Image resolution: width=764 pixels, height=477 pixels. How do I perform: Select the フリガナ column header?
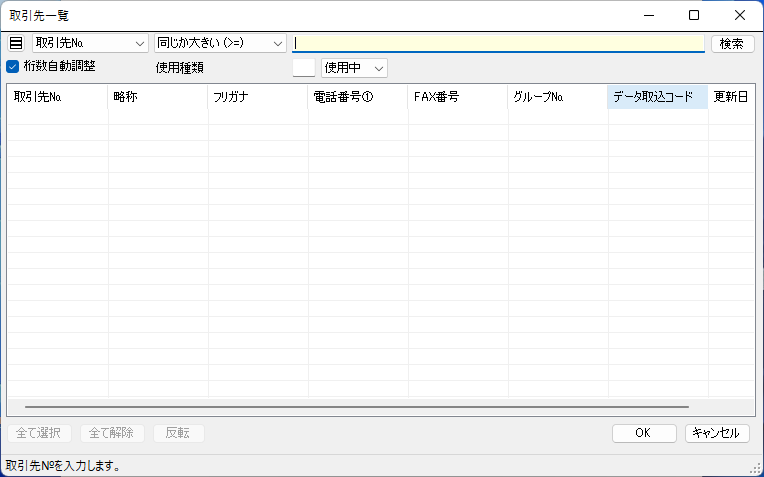coord(257,97)
